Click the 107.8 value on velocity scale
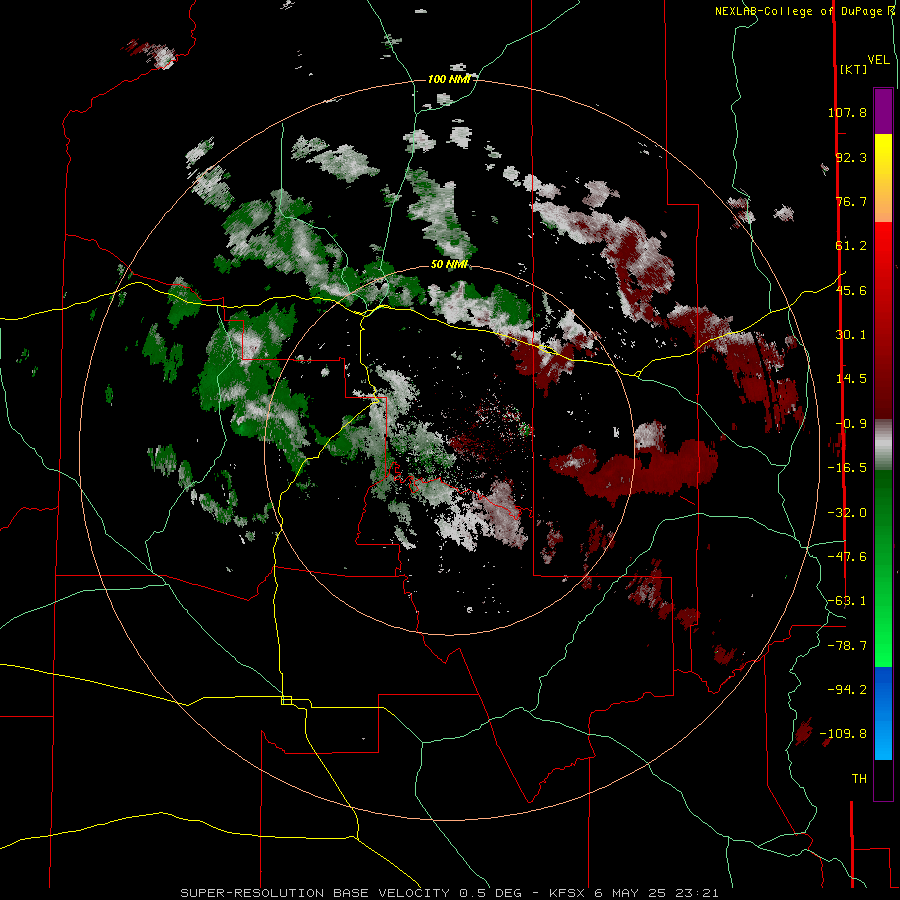Screen dimensions: 900x900 847,112
